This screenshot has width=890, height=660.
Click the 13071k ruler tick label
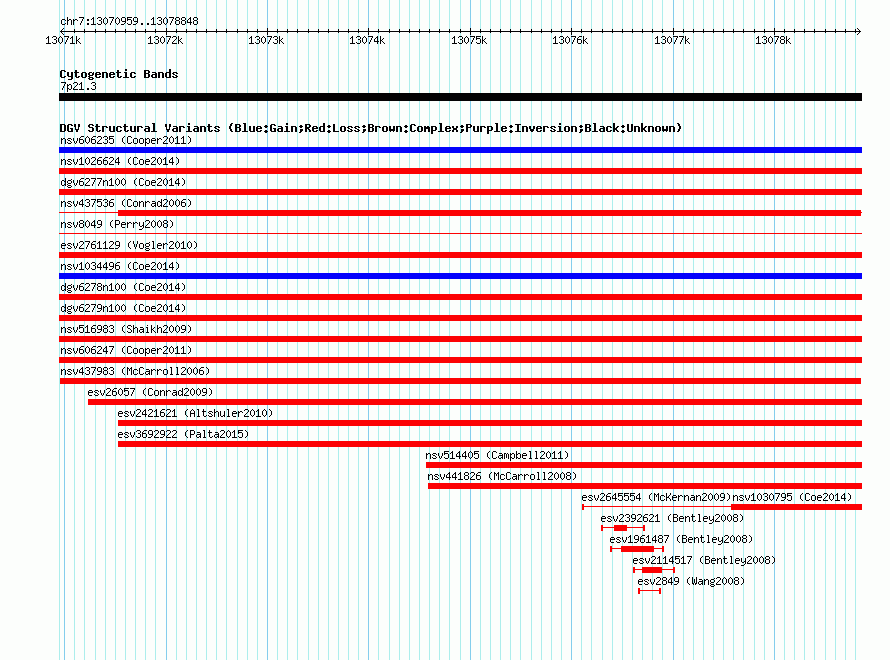tap(63, 40)
